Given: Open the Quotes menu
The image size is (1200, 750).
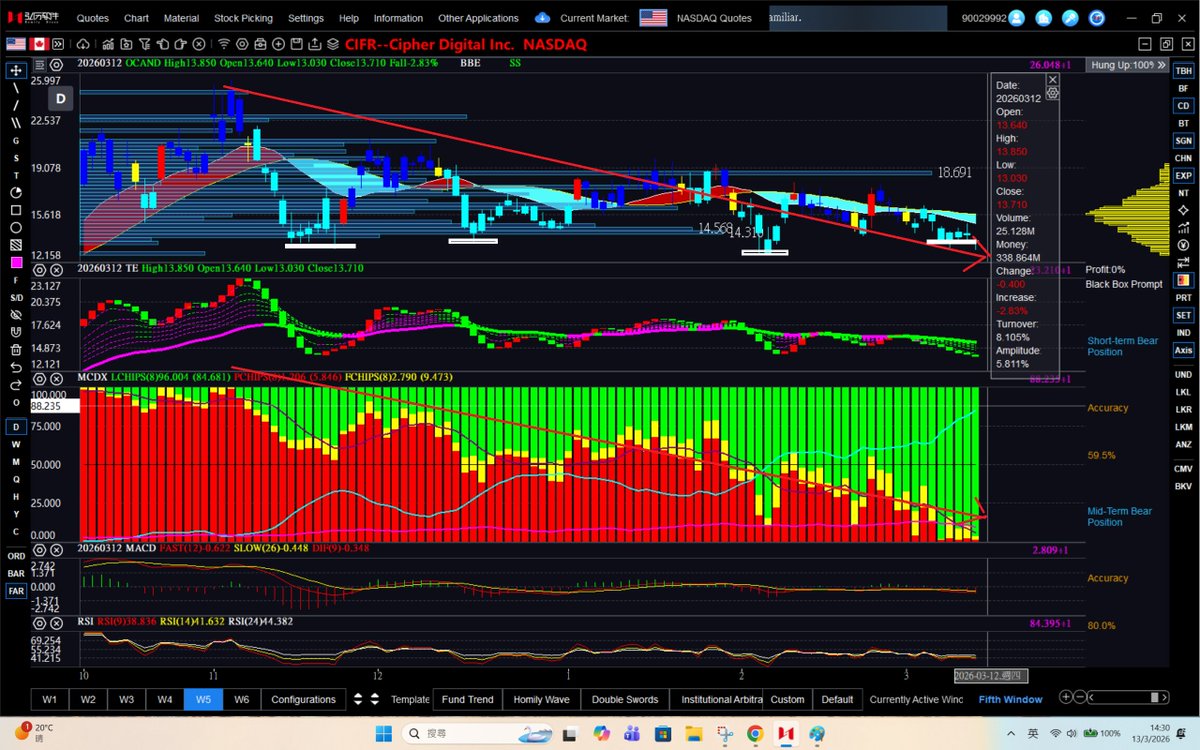Looking at the screenshot, I should [x=93, y=18].
